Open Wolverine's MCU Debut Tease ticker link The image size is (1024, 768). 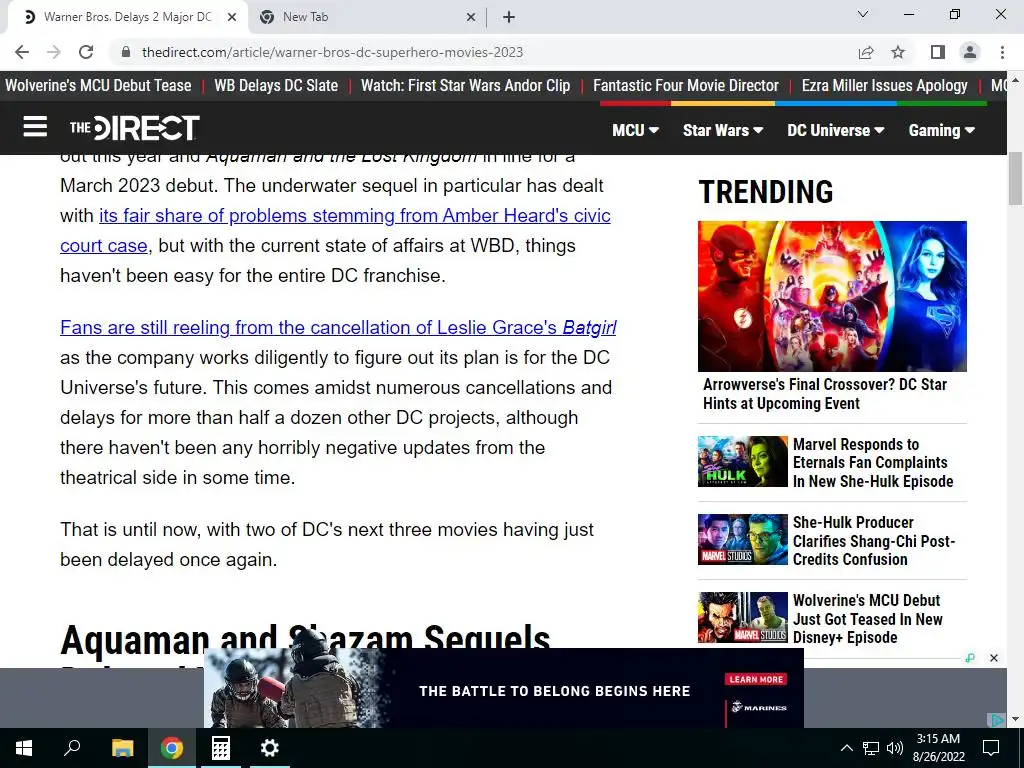tap(98, 86)
